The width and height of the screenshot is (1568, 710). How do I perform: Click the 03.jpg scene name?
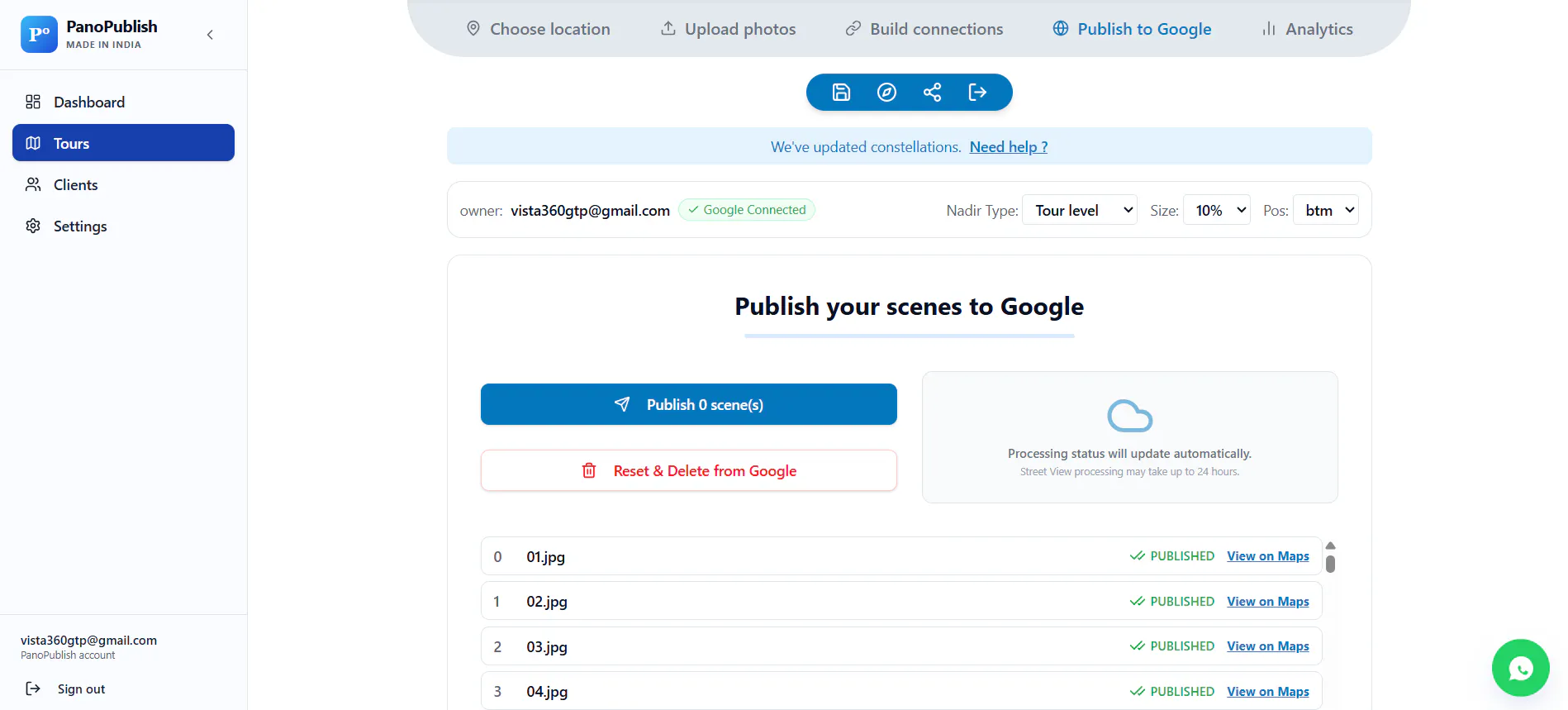click(547, 647)
